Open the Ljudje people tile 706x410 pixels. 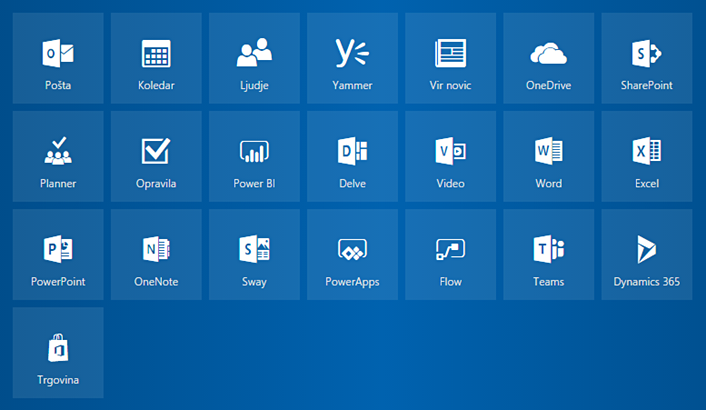coord(254,58)
